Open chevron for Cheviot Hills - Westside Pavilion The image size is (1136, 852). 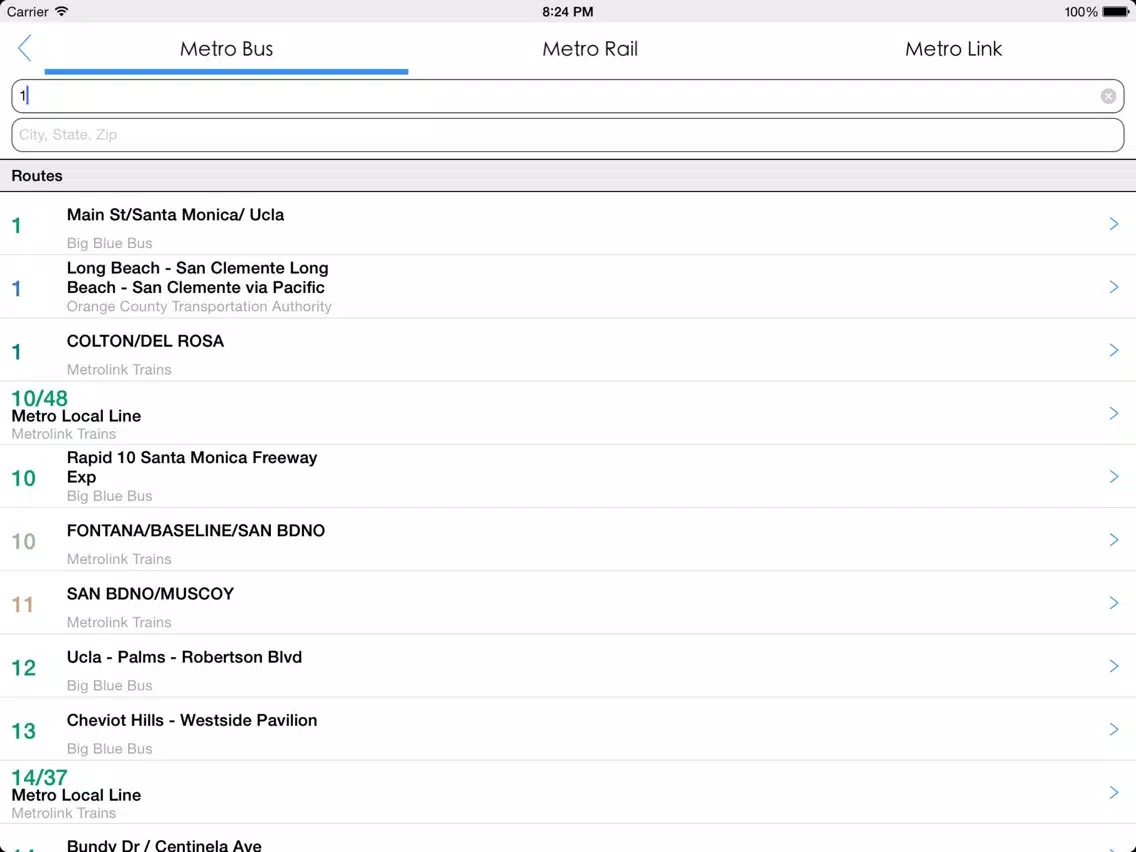point(1114,729)
